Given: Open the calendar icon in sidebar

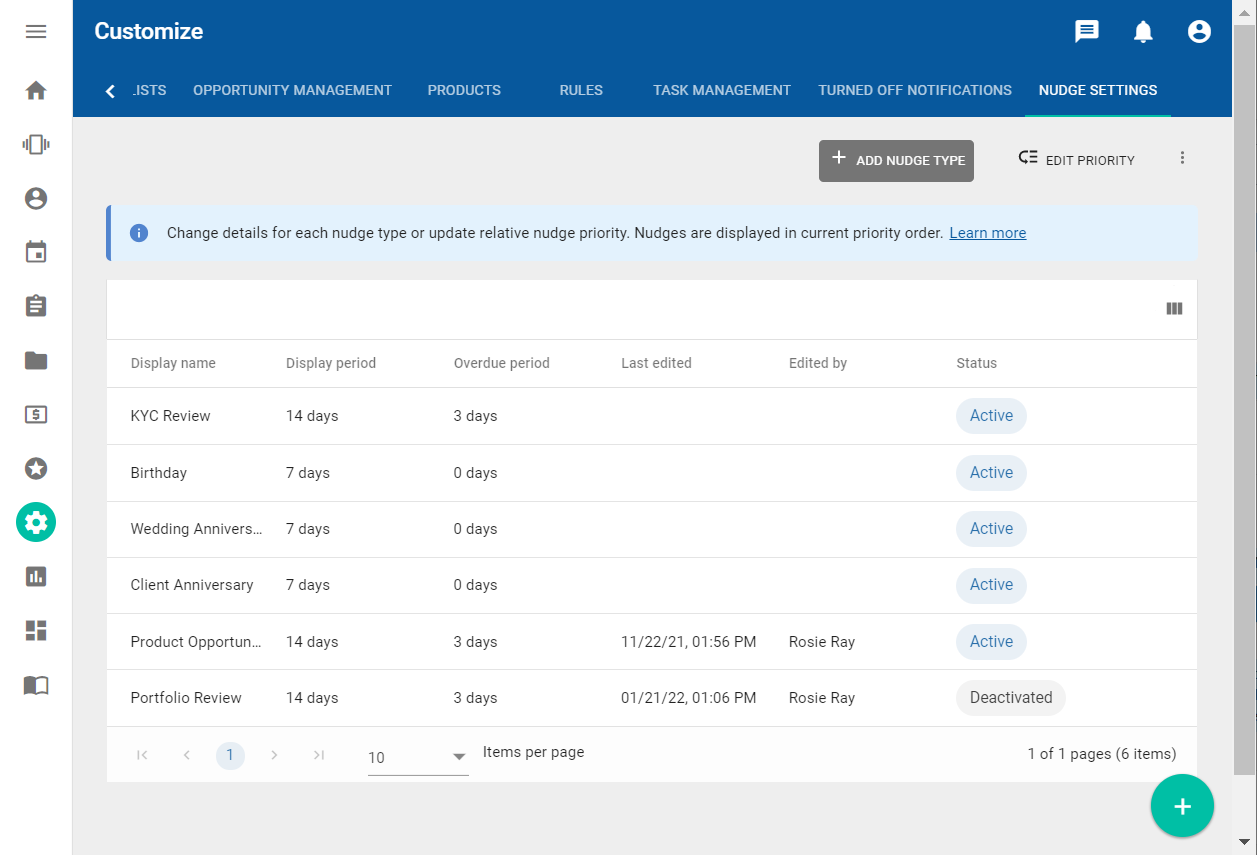Looking at the screenshot, I should pyautogui.click(x=36, y=252).
